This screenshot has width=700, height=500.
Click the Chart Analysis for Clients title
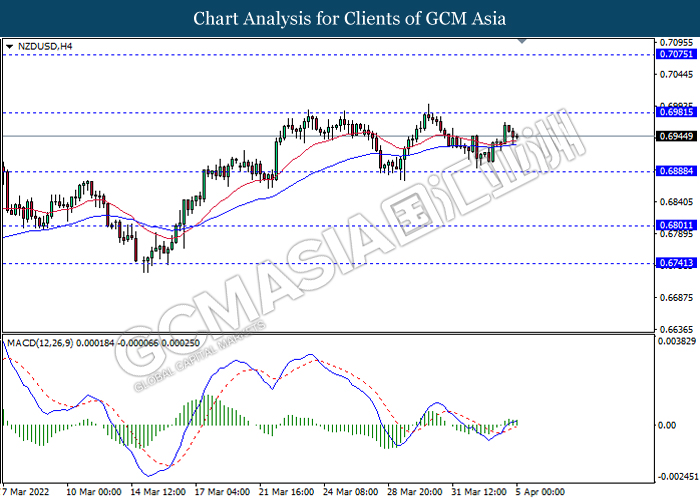click(x=350, y=19)
